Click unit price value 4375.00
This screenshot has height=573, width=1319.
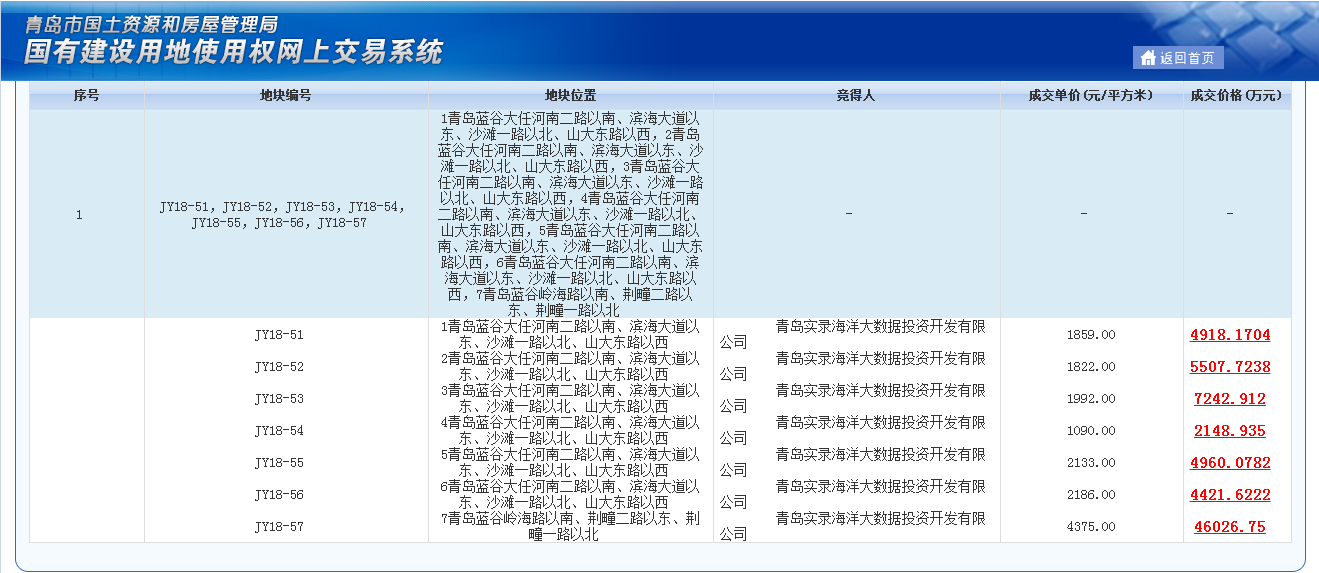(x=1091, y=527)
